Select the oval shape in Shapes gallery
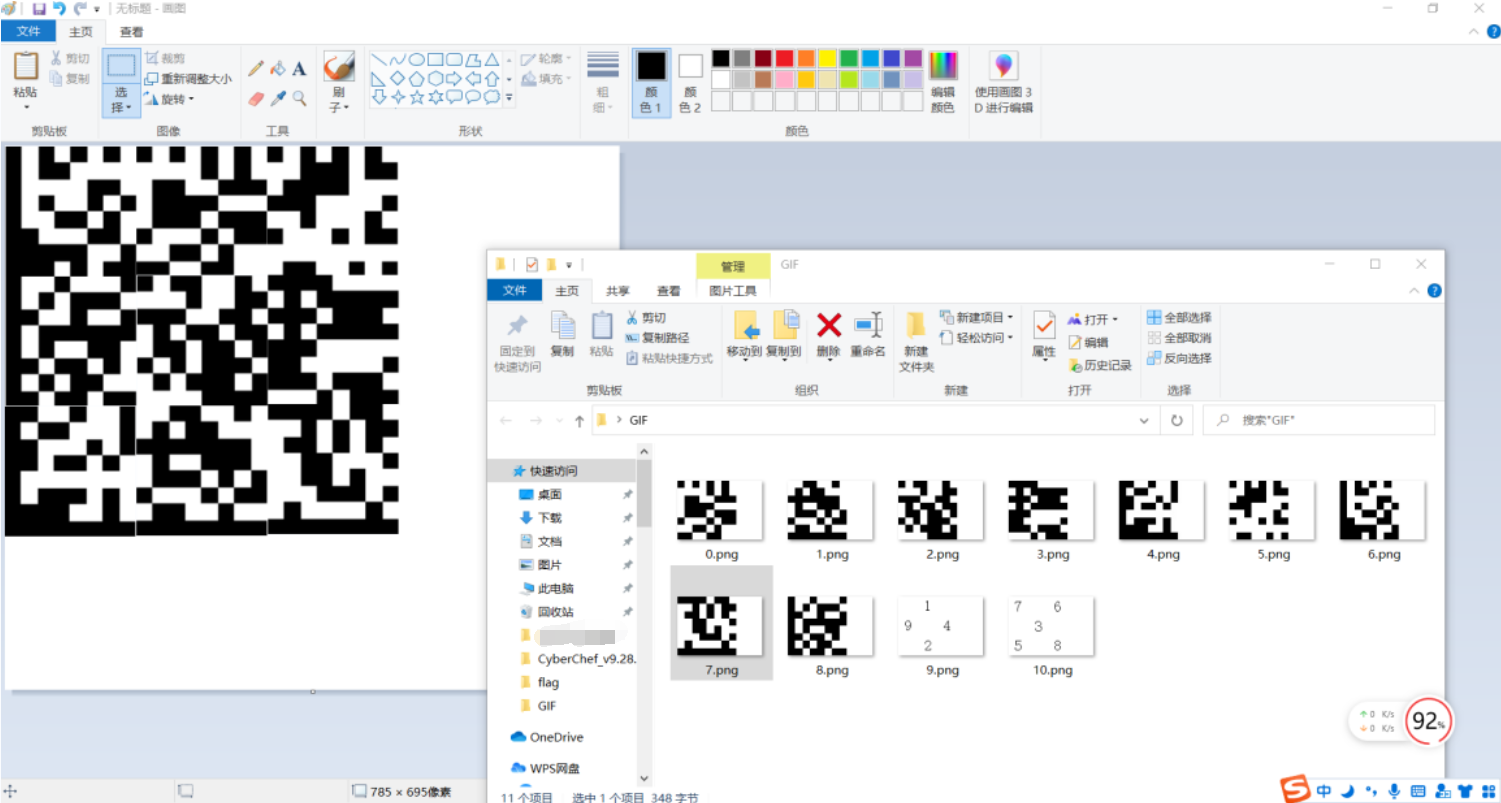 pos(419,58)
